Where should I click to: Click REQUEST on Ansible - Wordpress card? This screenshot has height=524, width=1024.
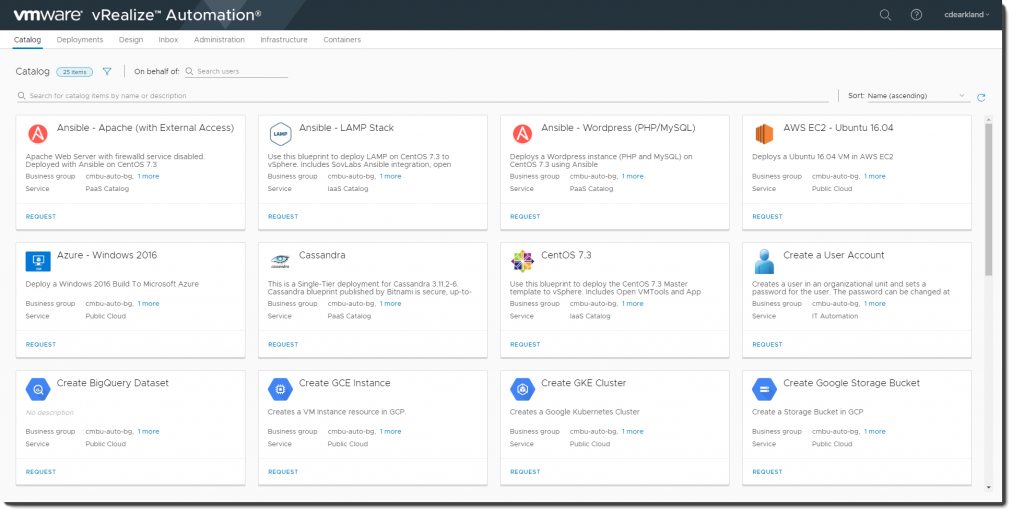point(525,216)
